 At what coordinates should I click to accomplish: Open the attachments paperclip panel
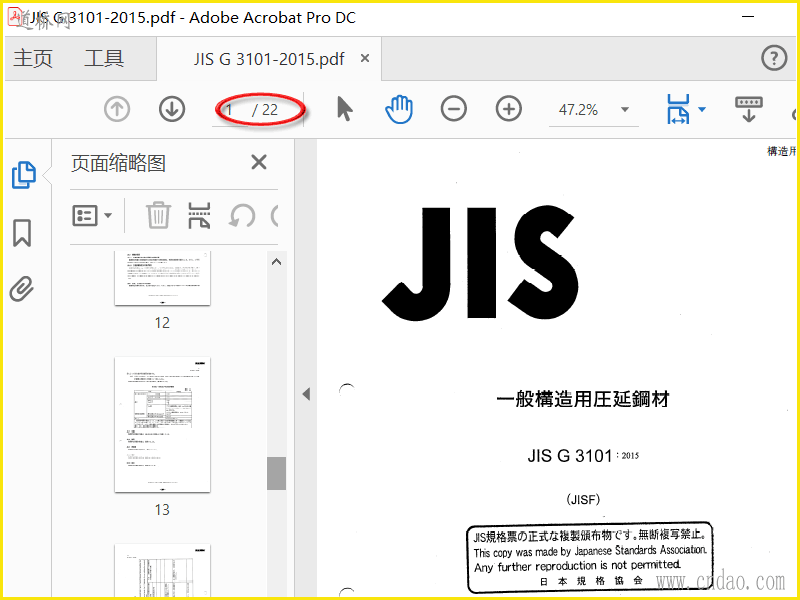point(21,289)
